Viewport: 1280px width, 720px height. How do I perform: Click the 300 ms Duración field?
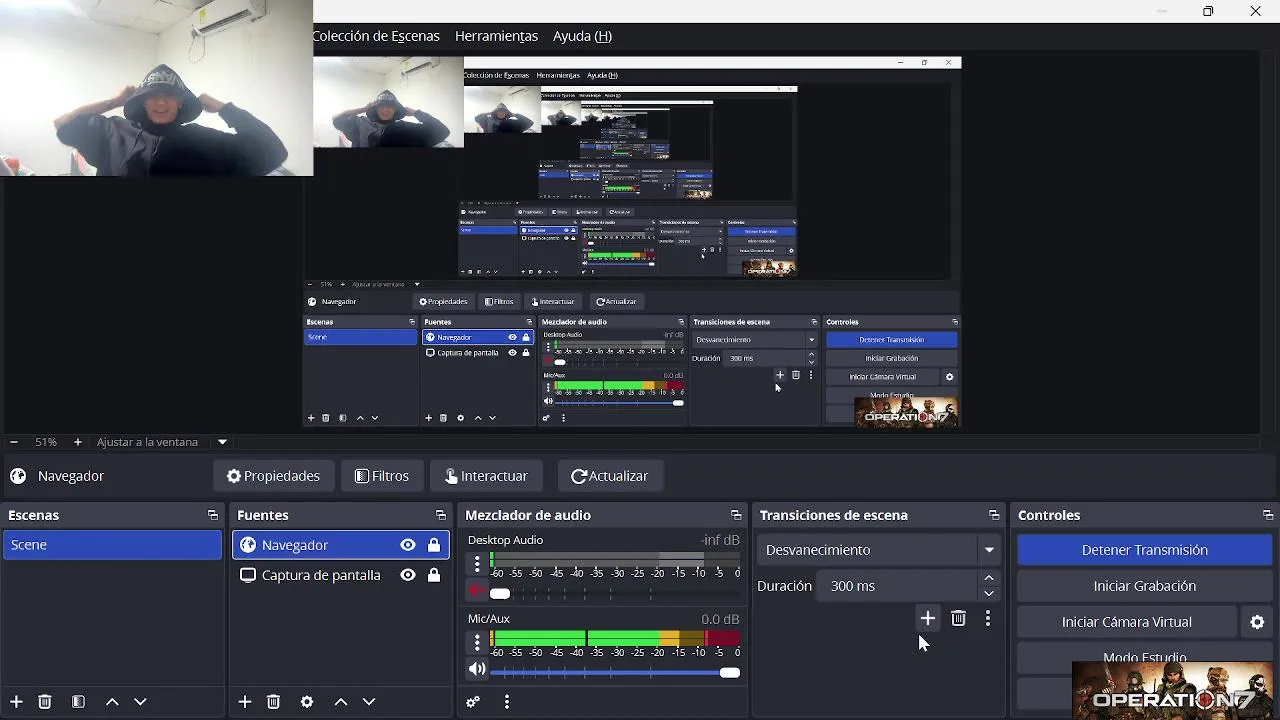click(x=896, y=586)
